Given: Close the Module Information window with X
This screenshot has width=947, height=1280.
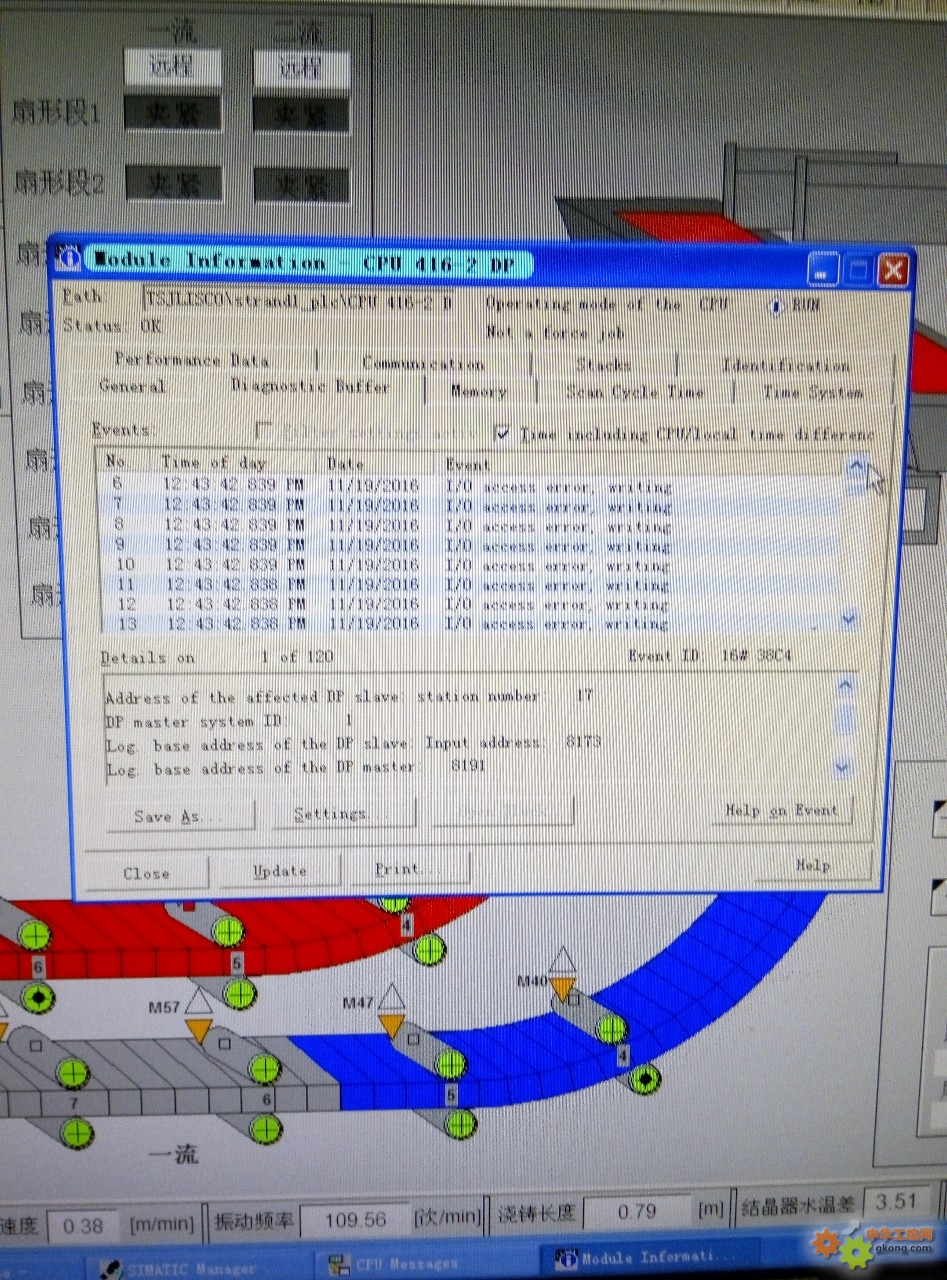Looking at the screenshot, I should 893,269.
